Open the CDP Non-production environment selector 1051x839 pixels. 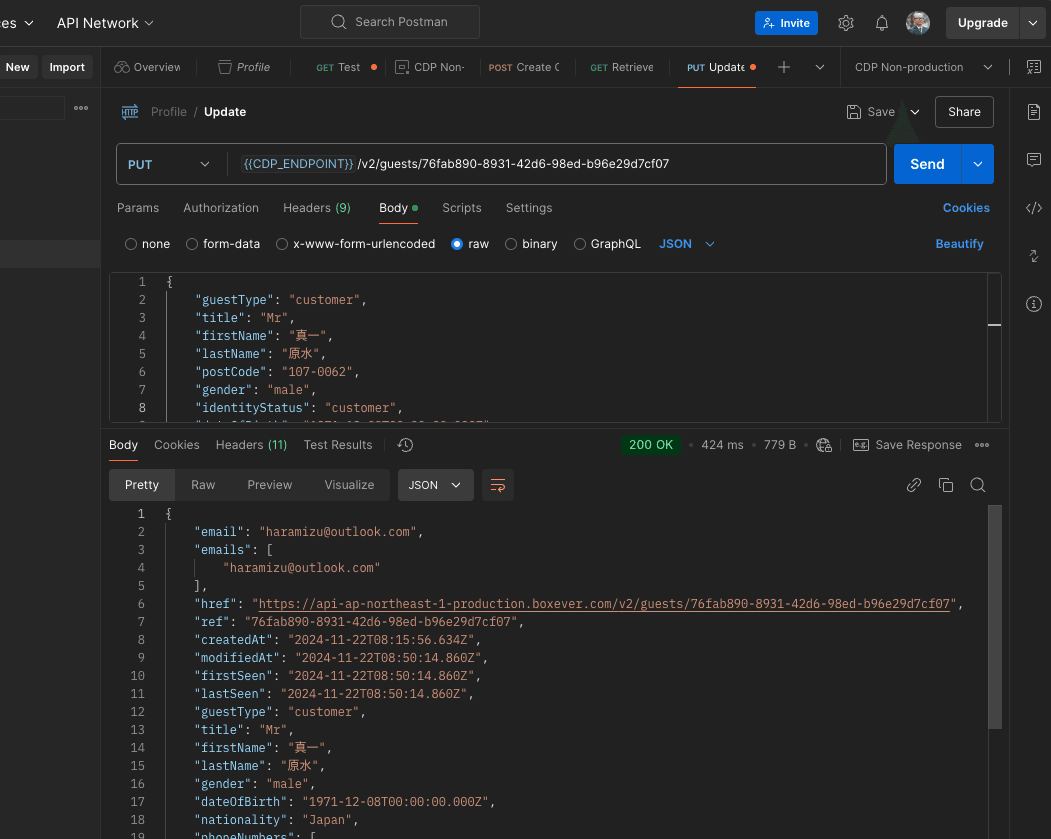pyautogui.click(x=919, y=67)
